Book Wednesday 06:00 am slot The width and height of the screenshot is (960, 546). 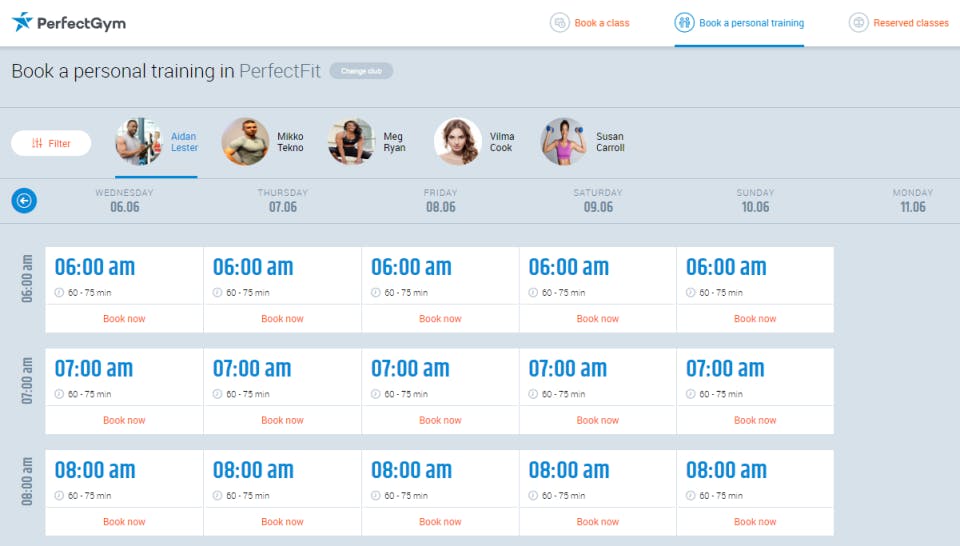[x=124, y=319]
